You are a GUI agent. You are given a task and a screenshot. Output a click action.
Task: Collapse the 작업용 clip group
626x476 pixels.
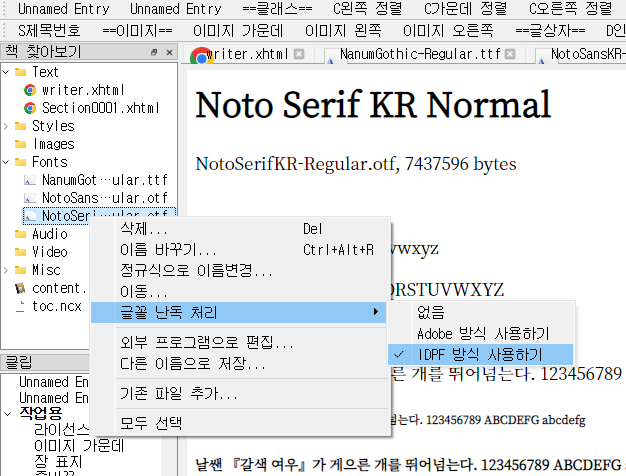(x=8, y=414)
